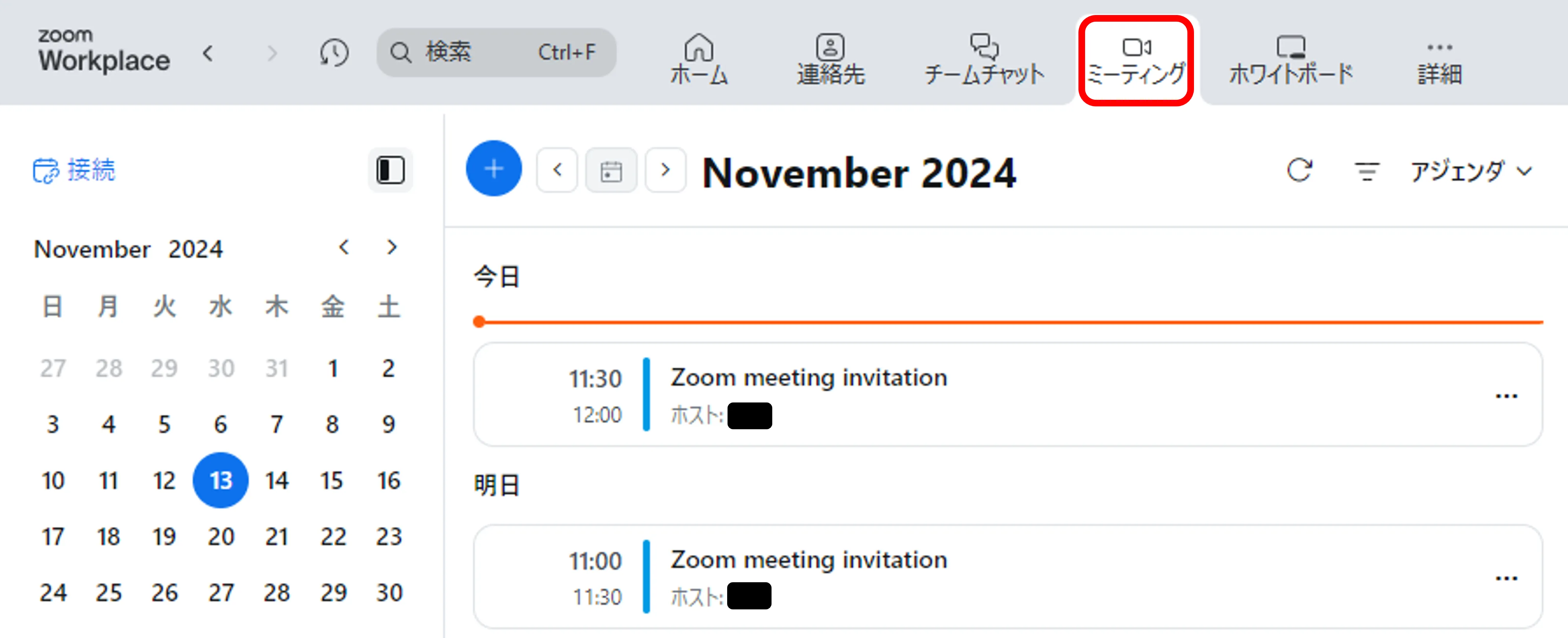Expand the アジェンダ view dropdown

click(x=1470, y=171)
